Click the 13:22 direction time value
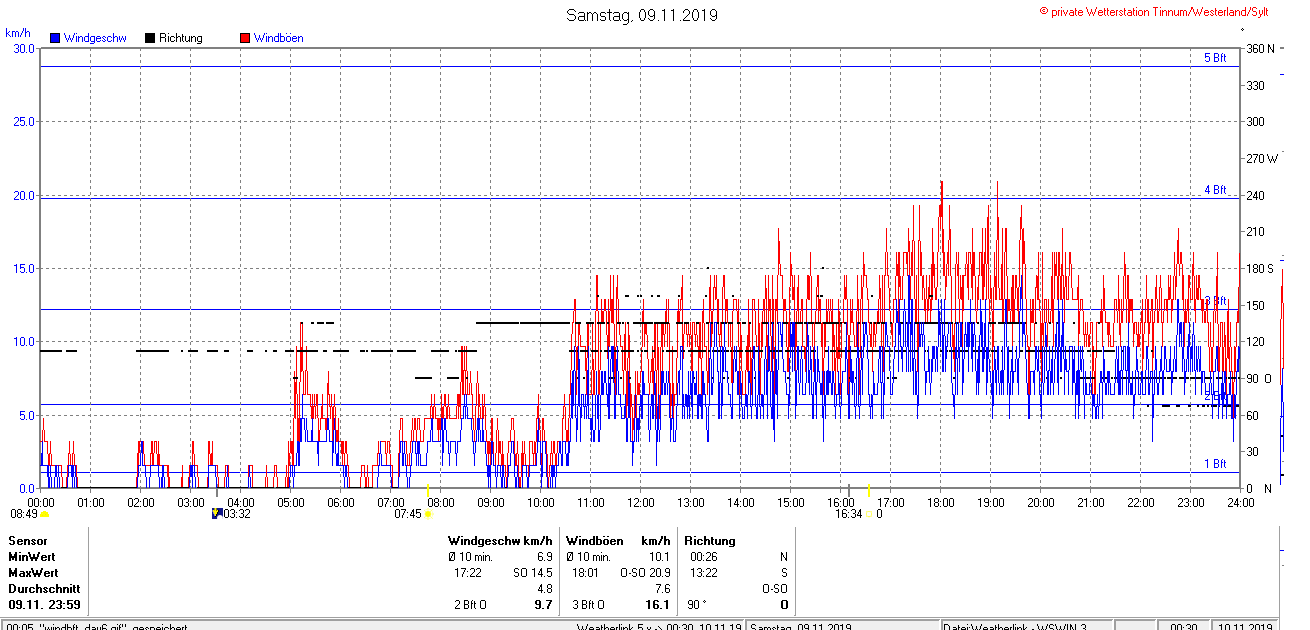1310x630 pixels. pos(703,572)
